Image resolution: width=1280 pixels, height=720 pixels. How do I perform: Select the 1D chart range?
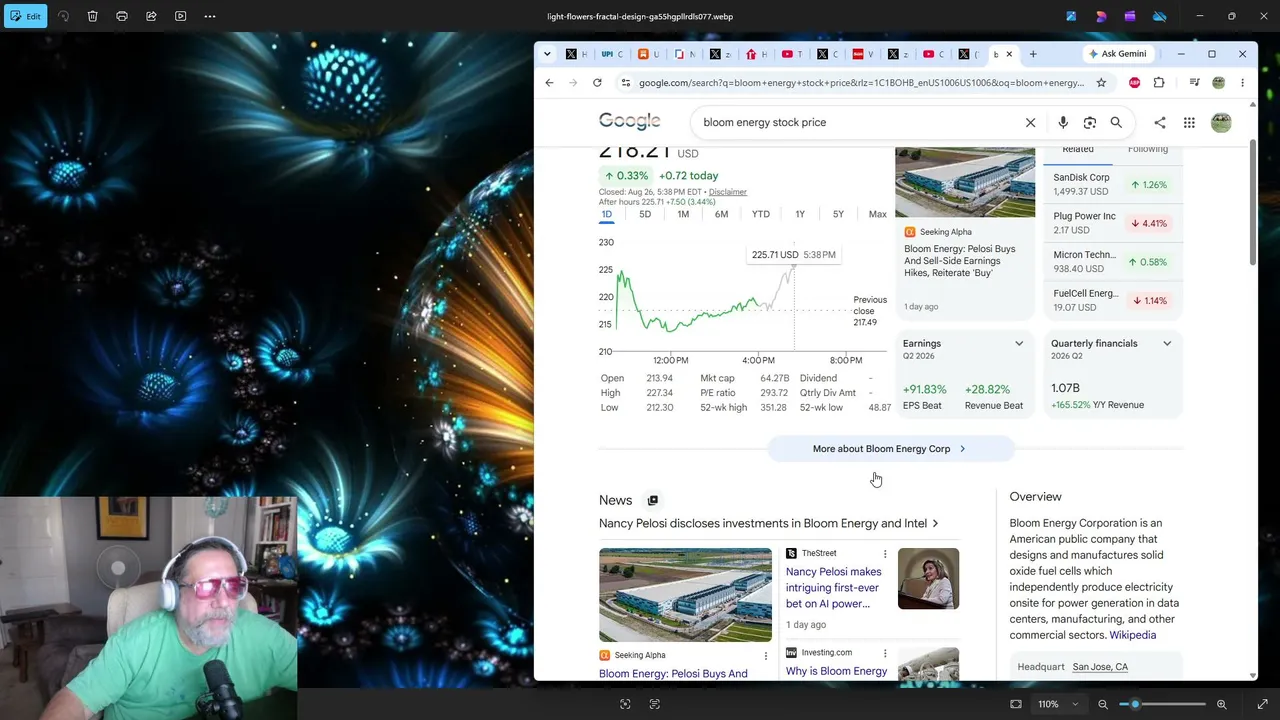(x=606, y=214)
